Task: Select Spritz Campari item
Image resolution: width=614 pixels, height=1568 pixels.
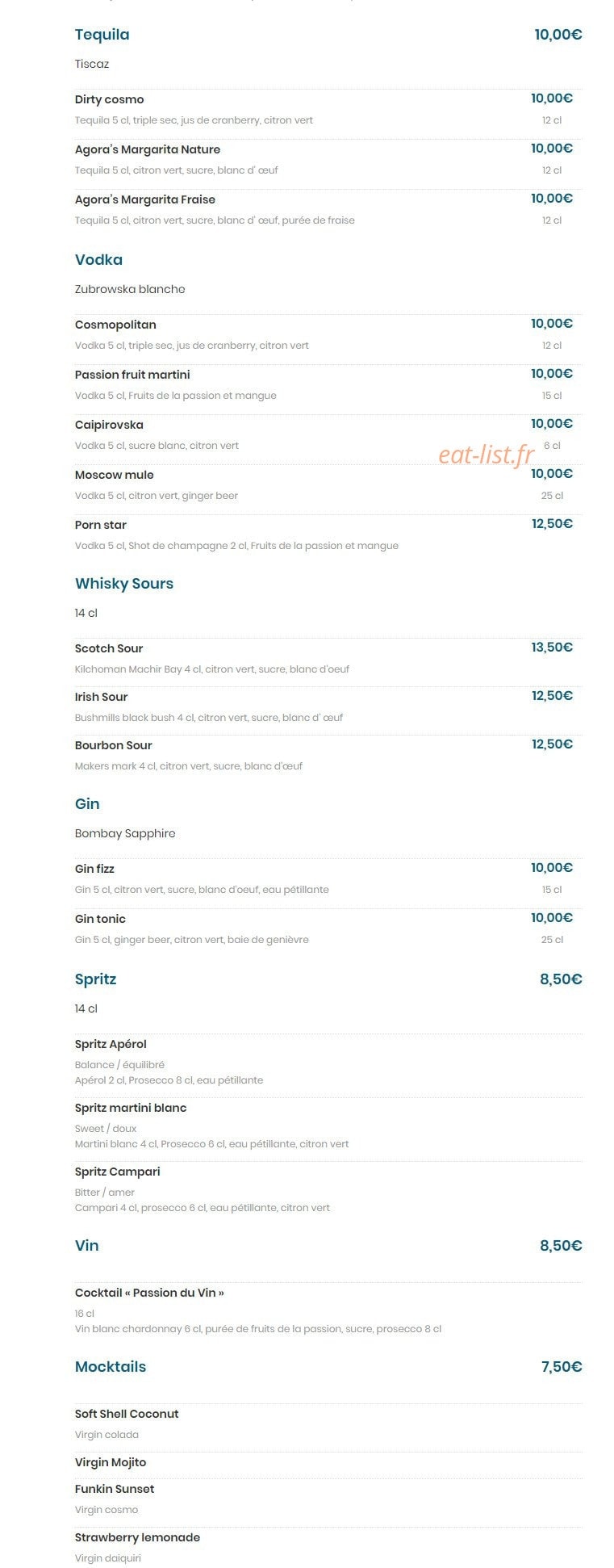Action: click(x=117, y=1172)
